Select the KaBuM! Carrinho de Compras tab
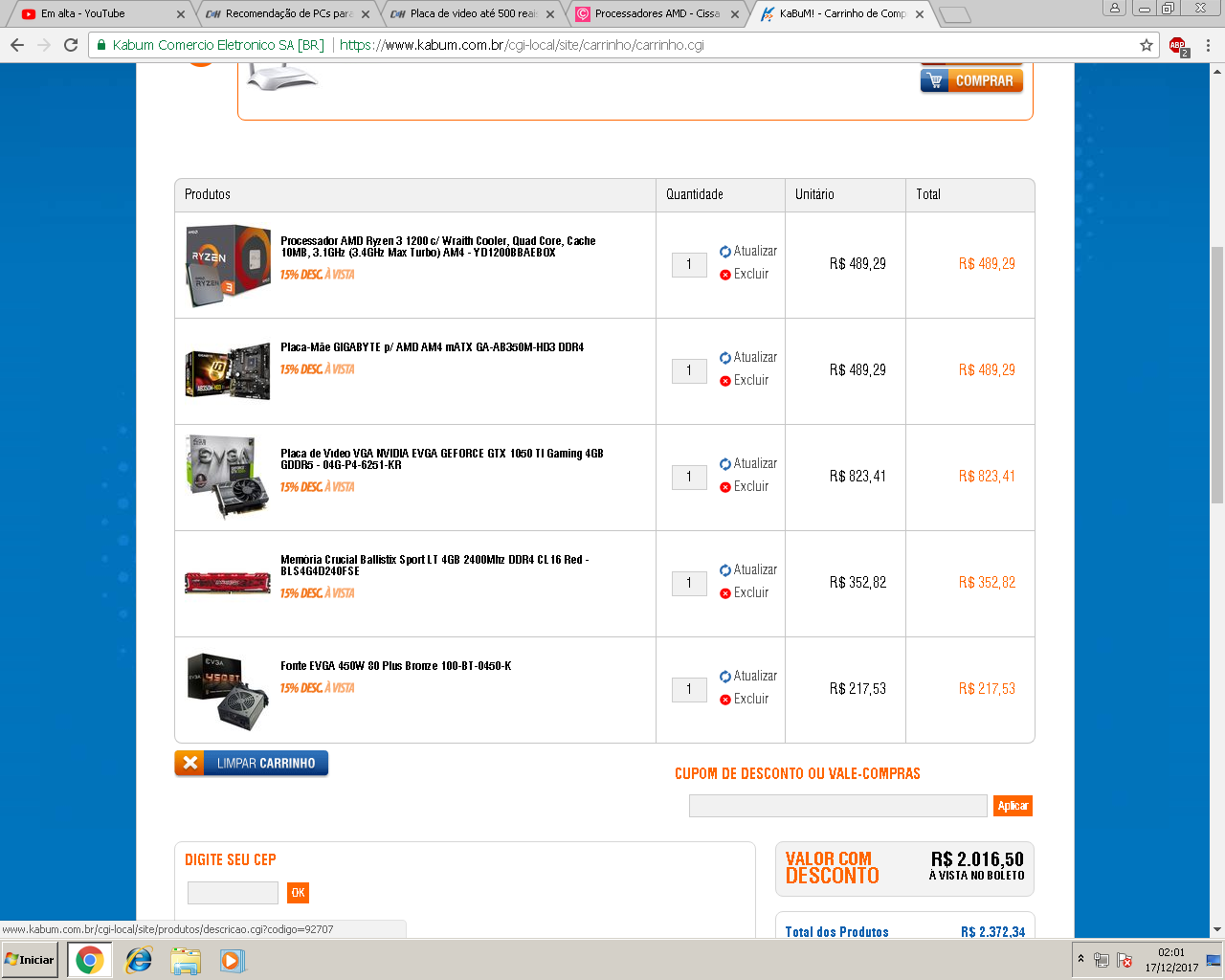 (x=840, y=14)
